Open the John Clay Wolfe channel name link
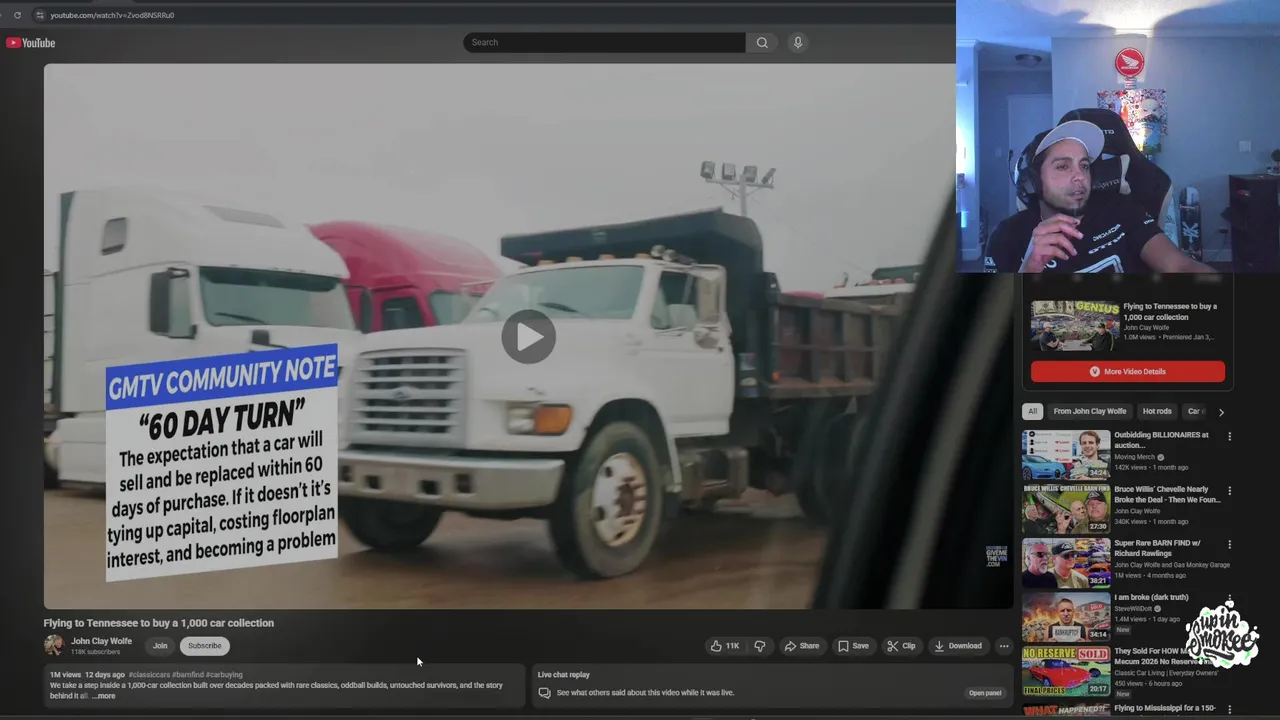 point(101,641)
